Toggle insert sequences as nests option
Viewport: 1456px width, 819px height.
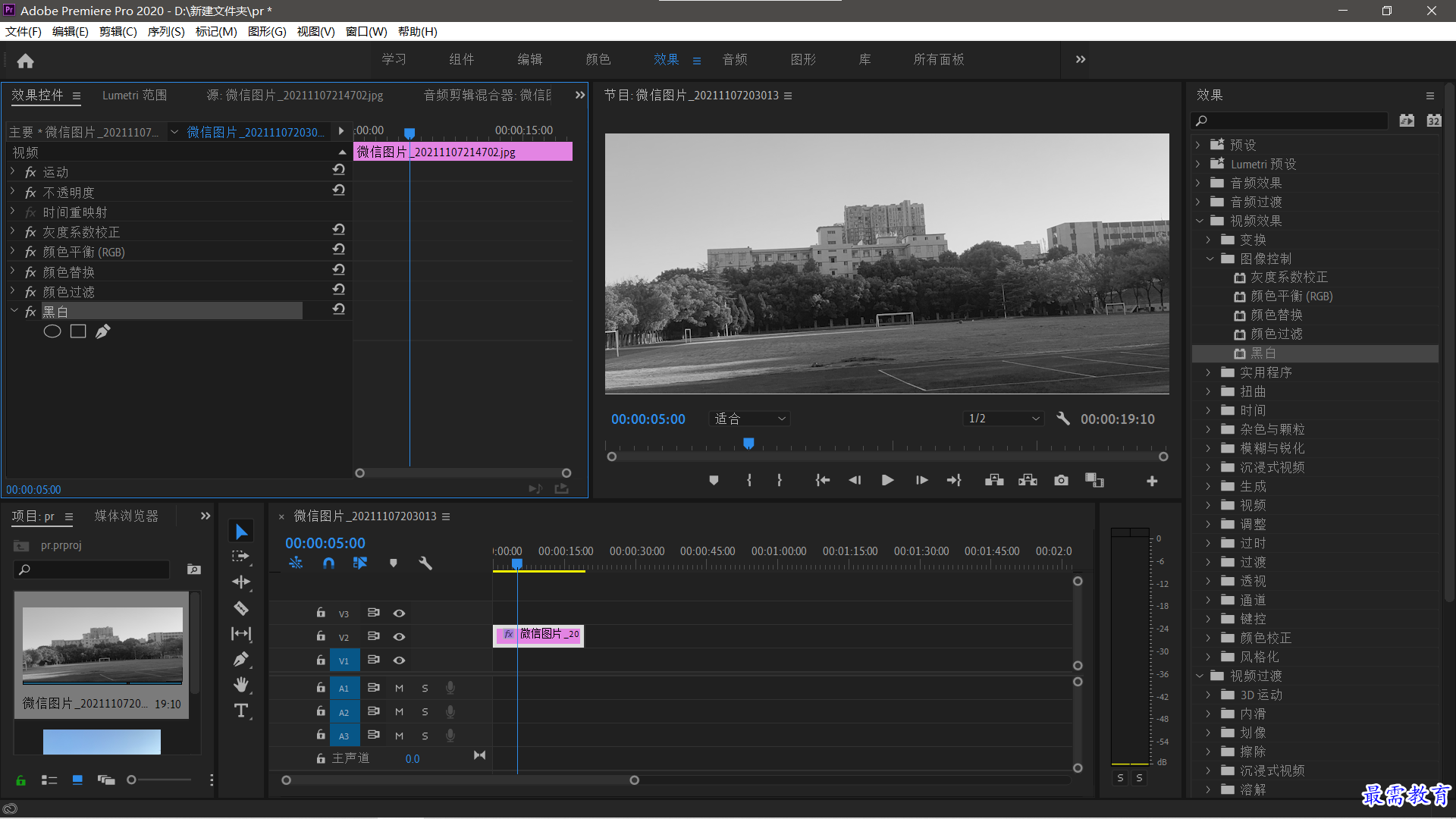(x=296, y=563)
